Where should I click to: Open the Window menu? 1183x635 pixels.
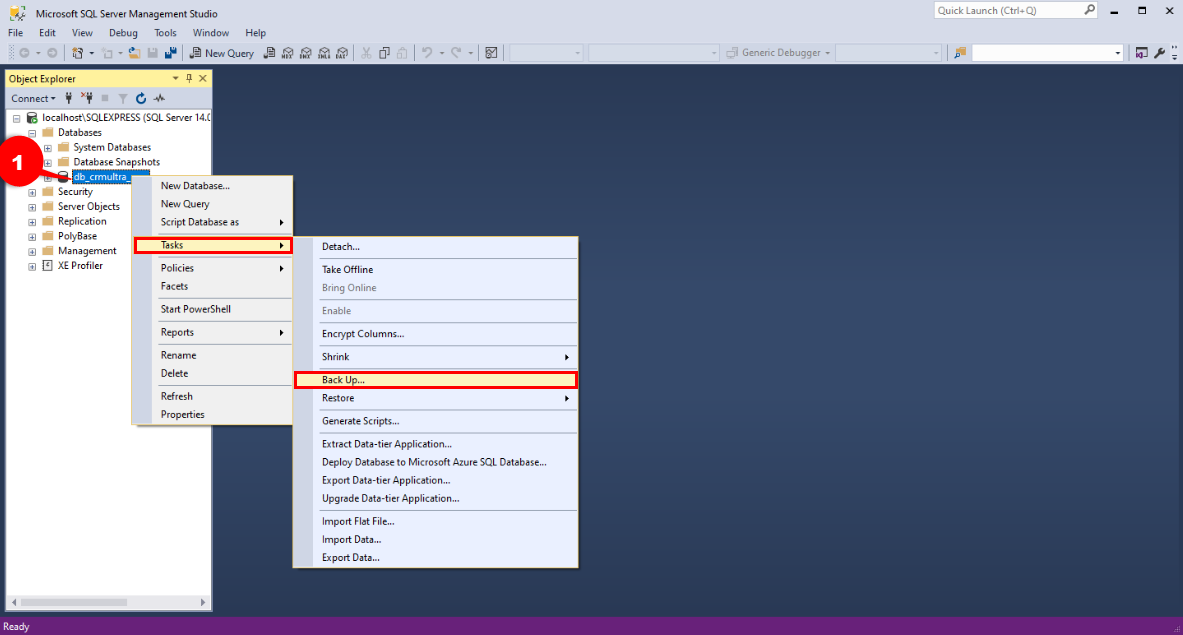[210, 32]
